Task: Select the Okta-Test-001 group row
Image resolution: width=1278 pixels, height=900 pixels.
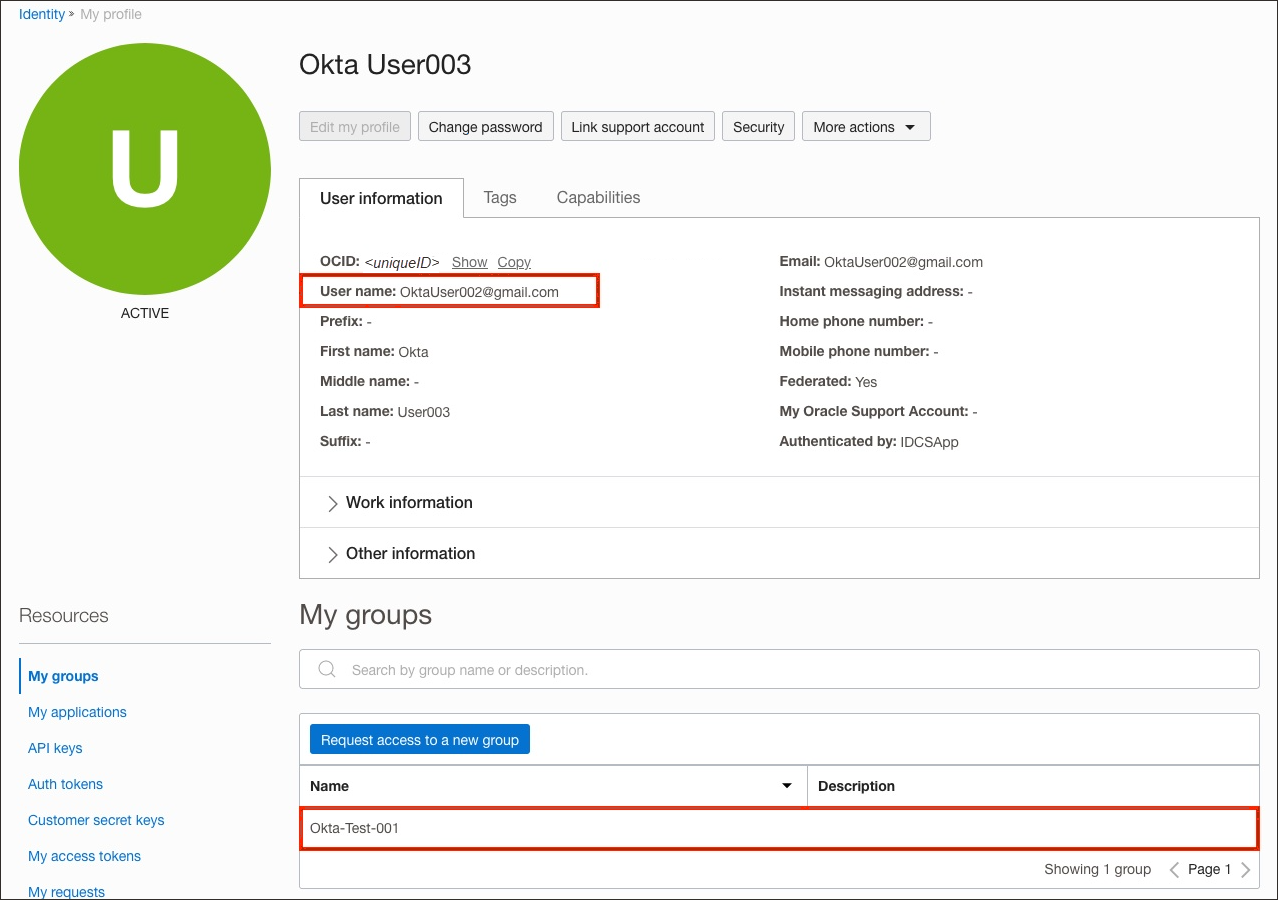Action: pos(779,828)
